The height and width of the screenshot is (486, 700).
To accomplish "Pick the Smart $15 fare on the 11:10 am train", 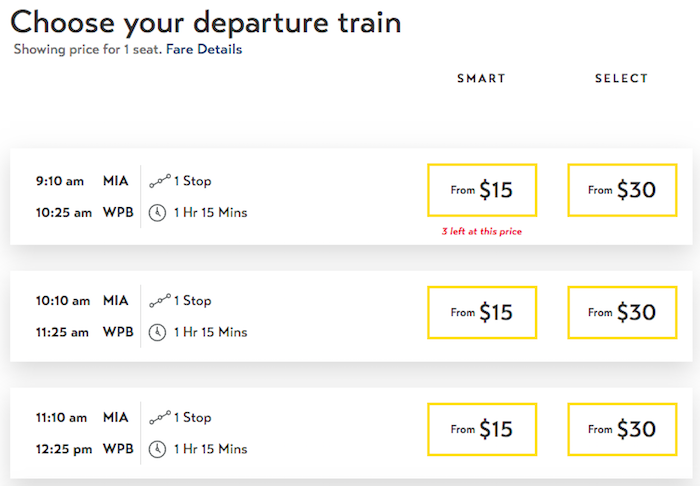I will (x=482, y=429).
